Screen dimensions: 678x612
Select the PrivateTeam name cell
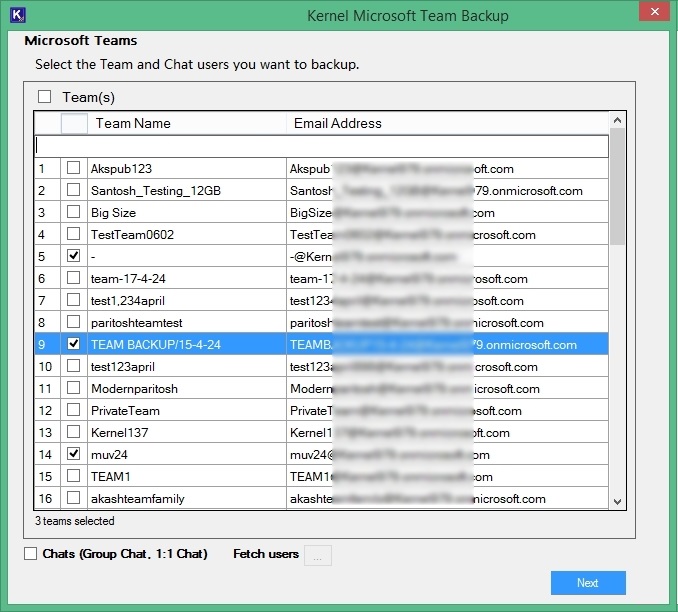click(187, 410)
